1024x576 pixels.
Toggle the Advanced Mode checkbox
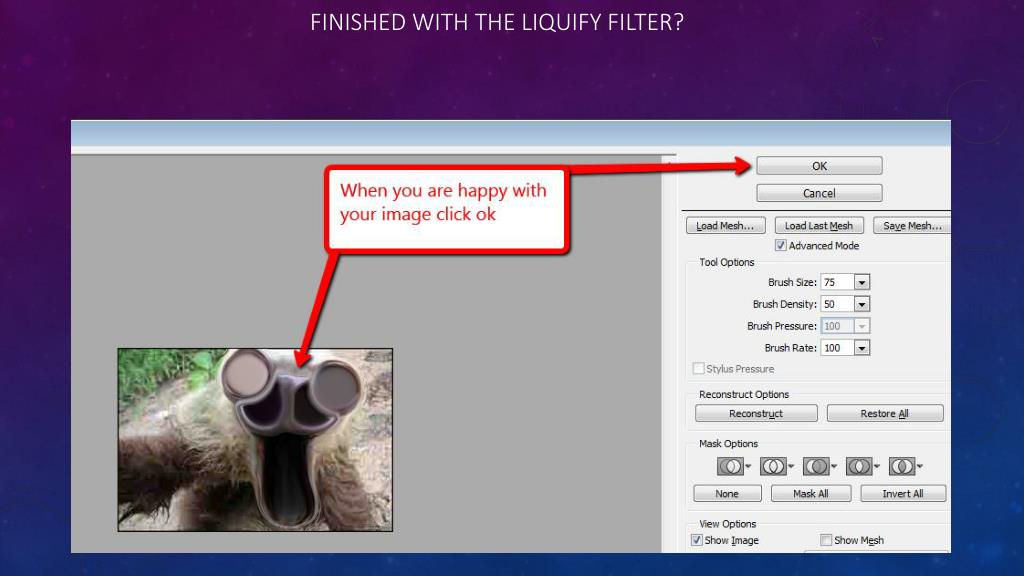coord(780,246)
